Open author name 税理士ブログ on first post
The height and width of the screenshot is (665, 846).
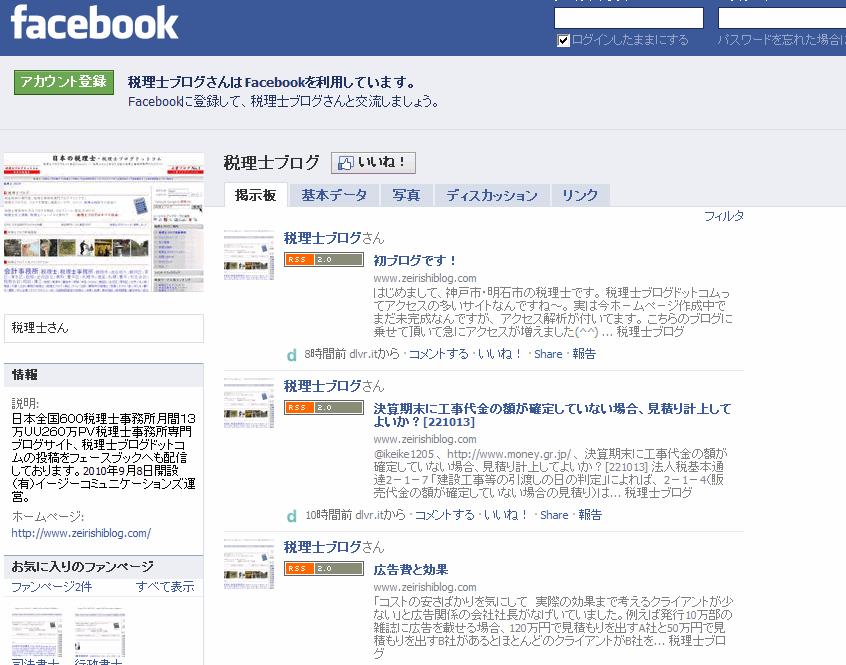coord(323,238)
